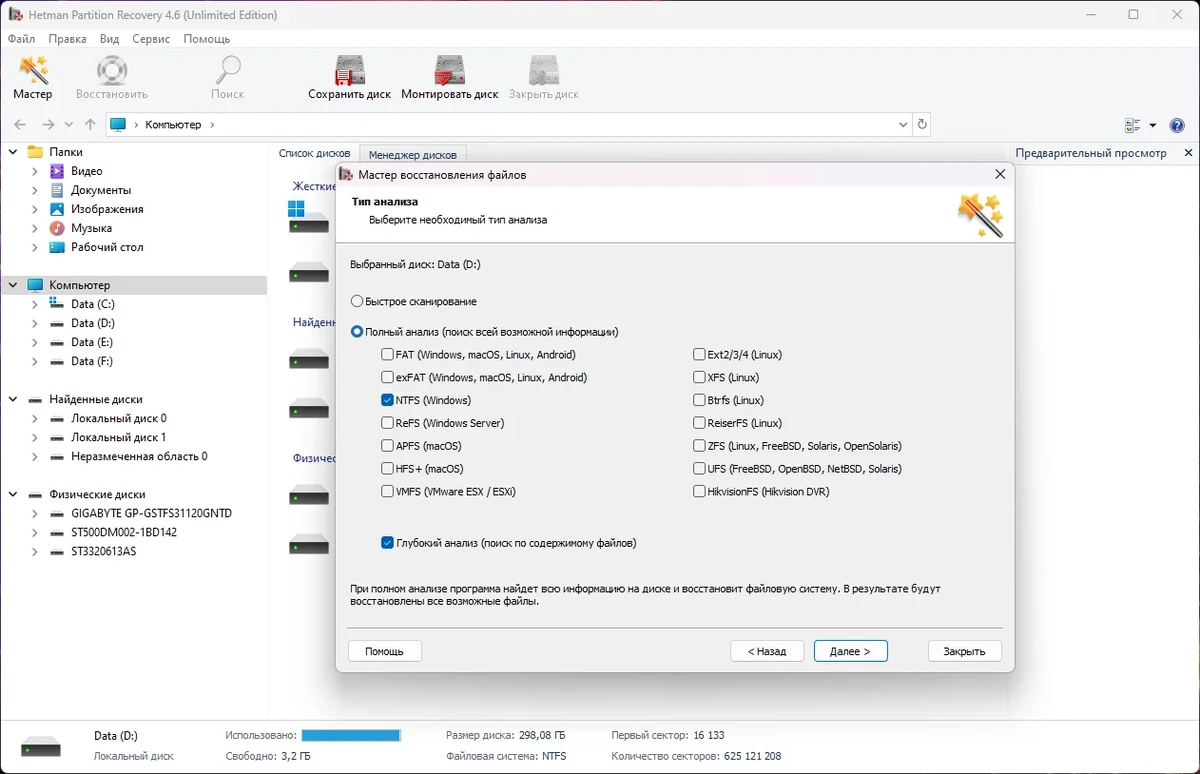The height and width of the screenshot is (774, 1200).
Task: Open the navigation history dropdown chevron
Action: (69, 125)
